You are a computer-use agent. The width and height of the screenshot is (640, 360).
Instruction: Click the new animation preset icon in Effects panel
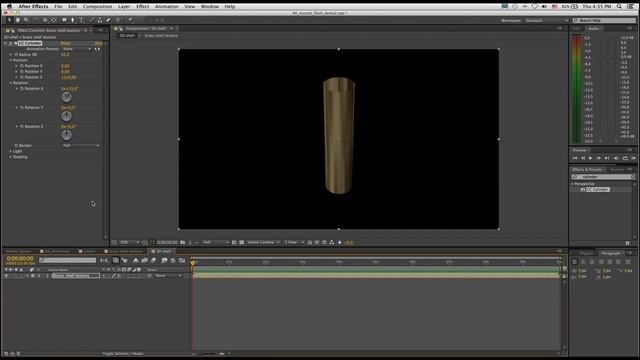click(627, 243)
